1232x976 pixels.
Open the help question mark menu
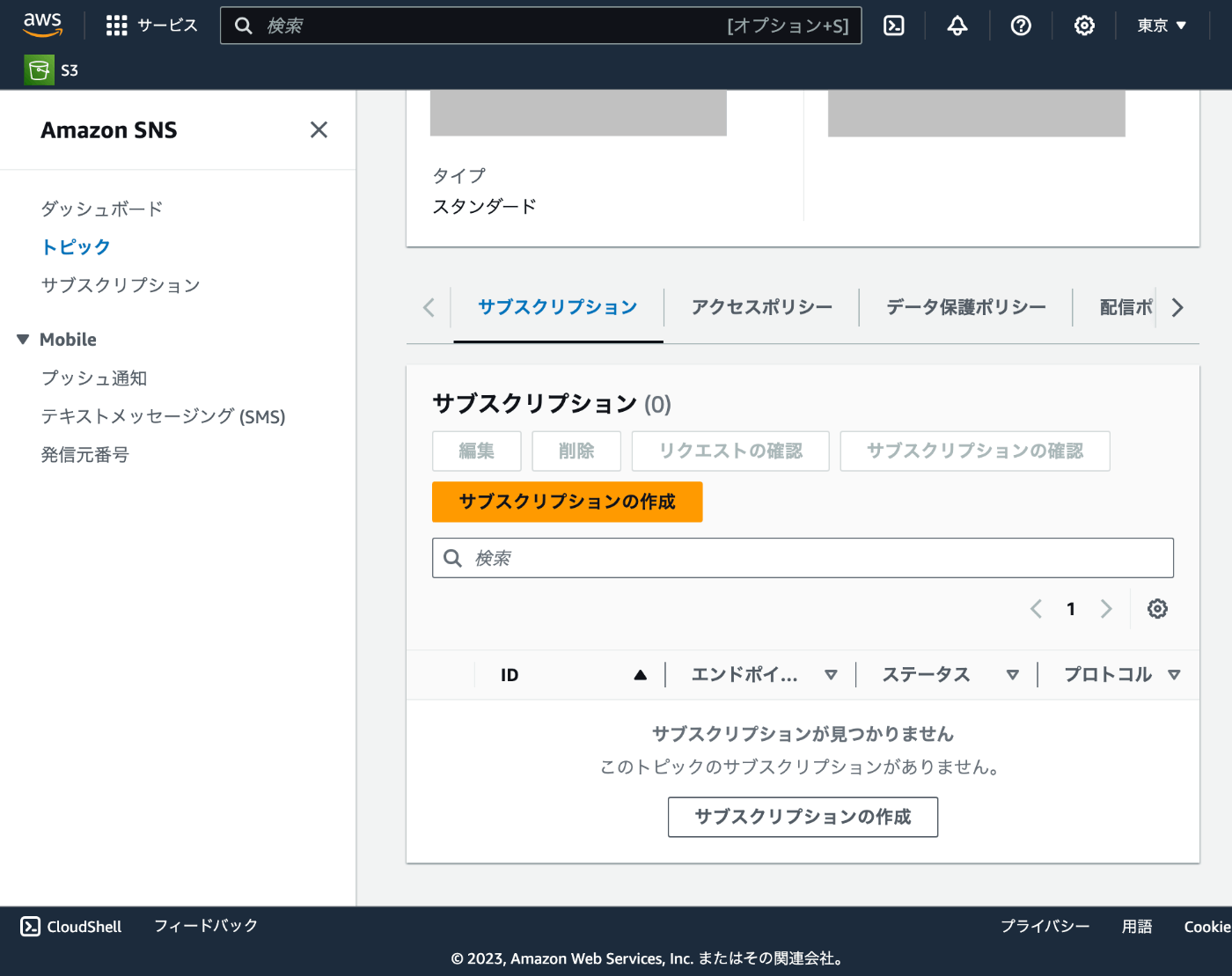point(1021,26)
